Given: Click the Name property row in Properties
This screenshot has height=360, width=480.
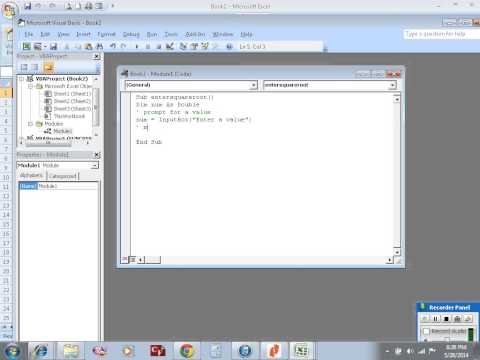Looking at the screenshot, I should coord(59,186).
